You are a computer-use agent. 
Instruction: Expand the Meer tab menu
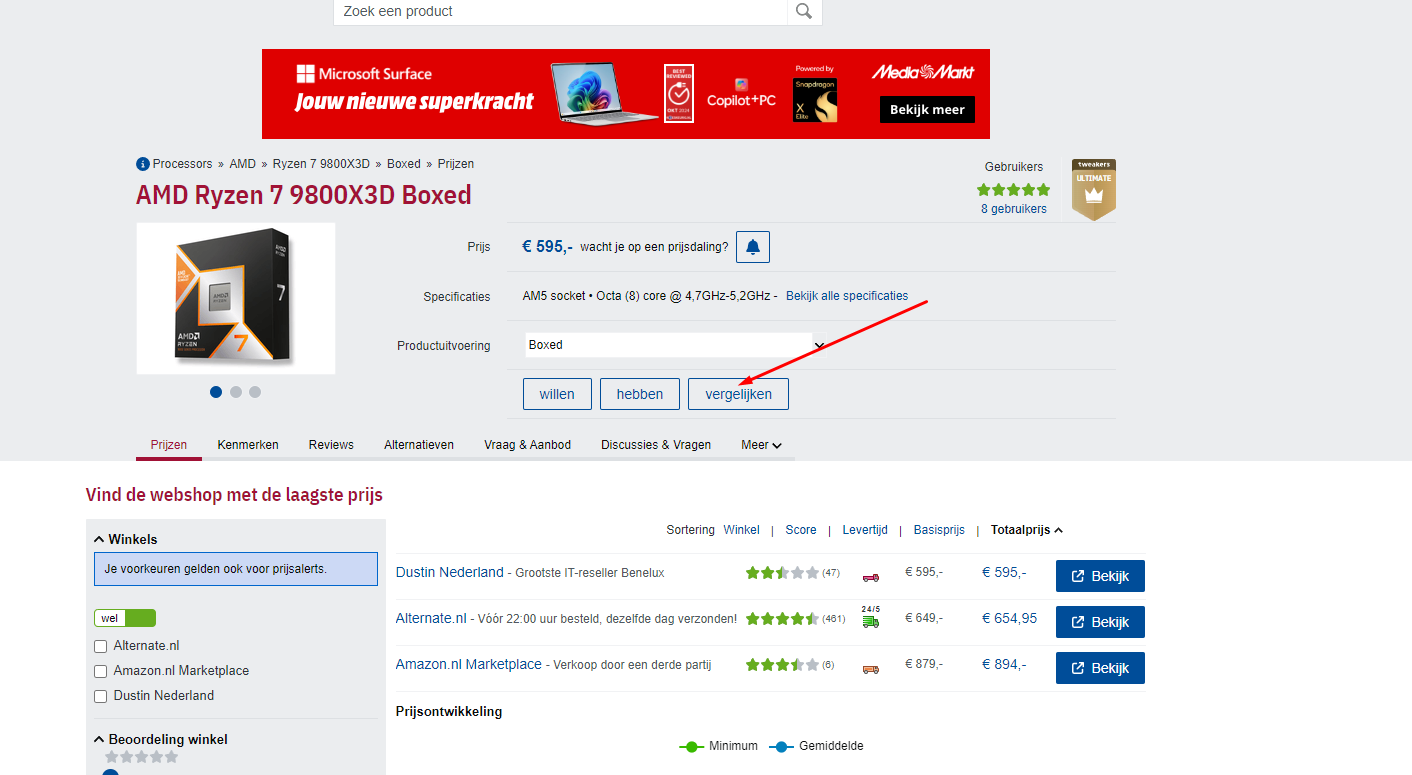[x=761, y=445]
